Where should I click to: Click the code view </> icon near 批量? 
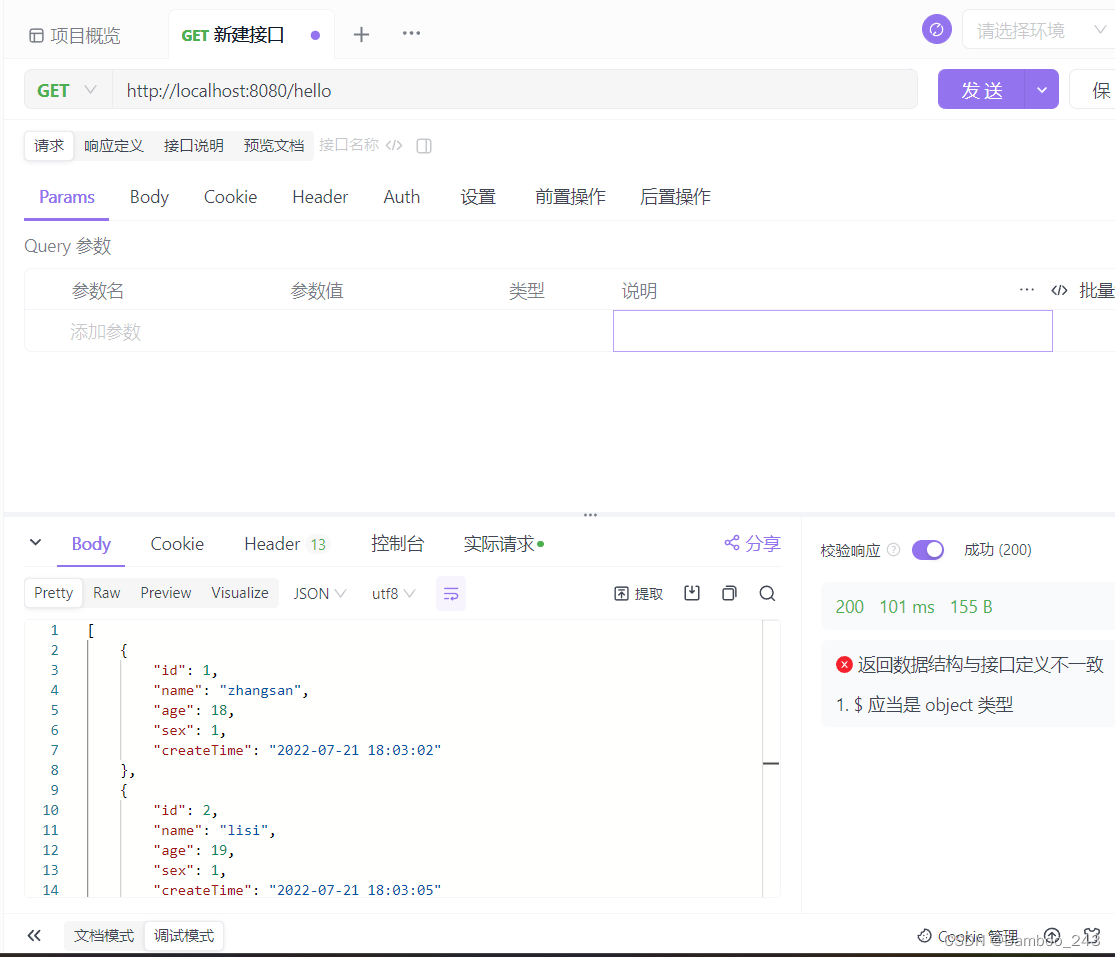1059,289
